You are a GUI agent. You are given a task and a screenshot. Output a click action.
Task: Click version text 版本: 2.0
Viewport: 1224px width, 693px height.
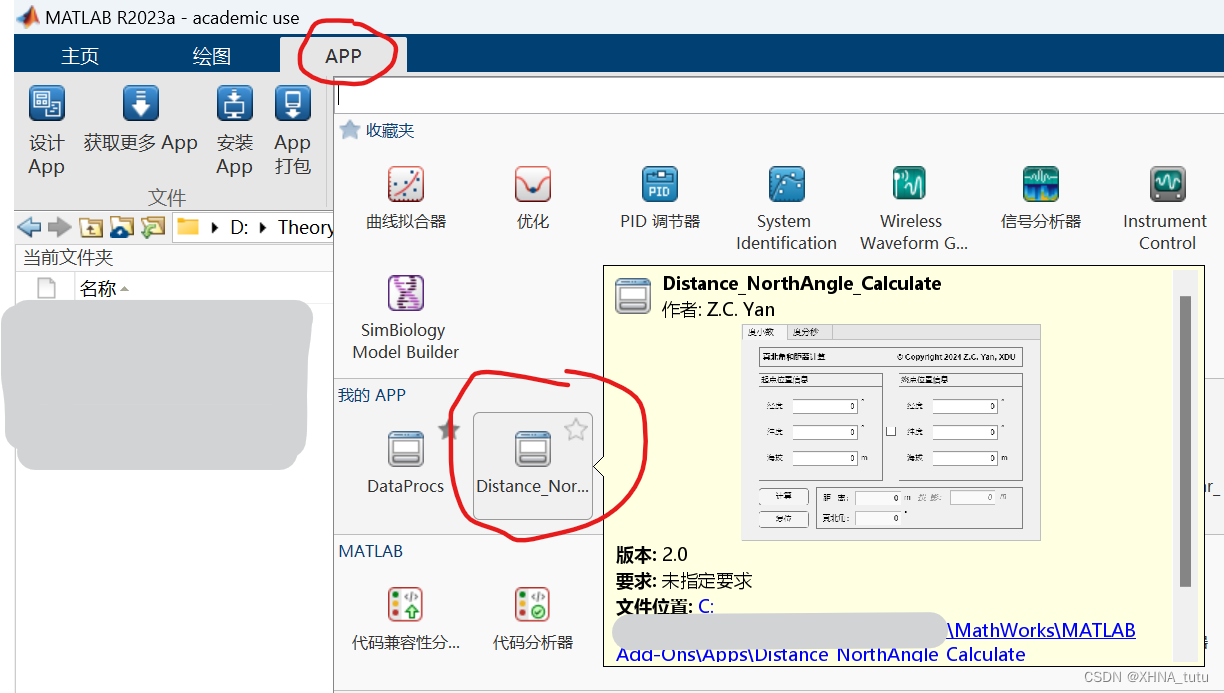(x=651, y=554)
